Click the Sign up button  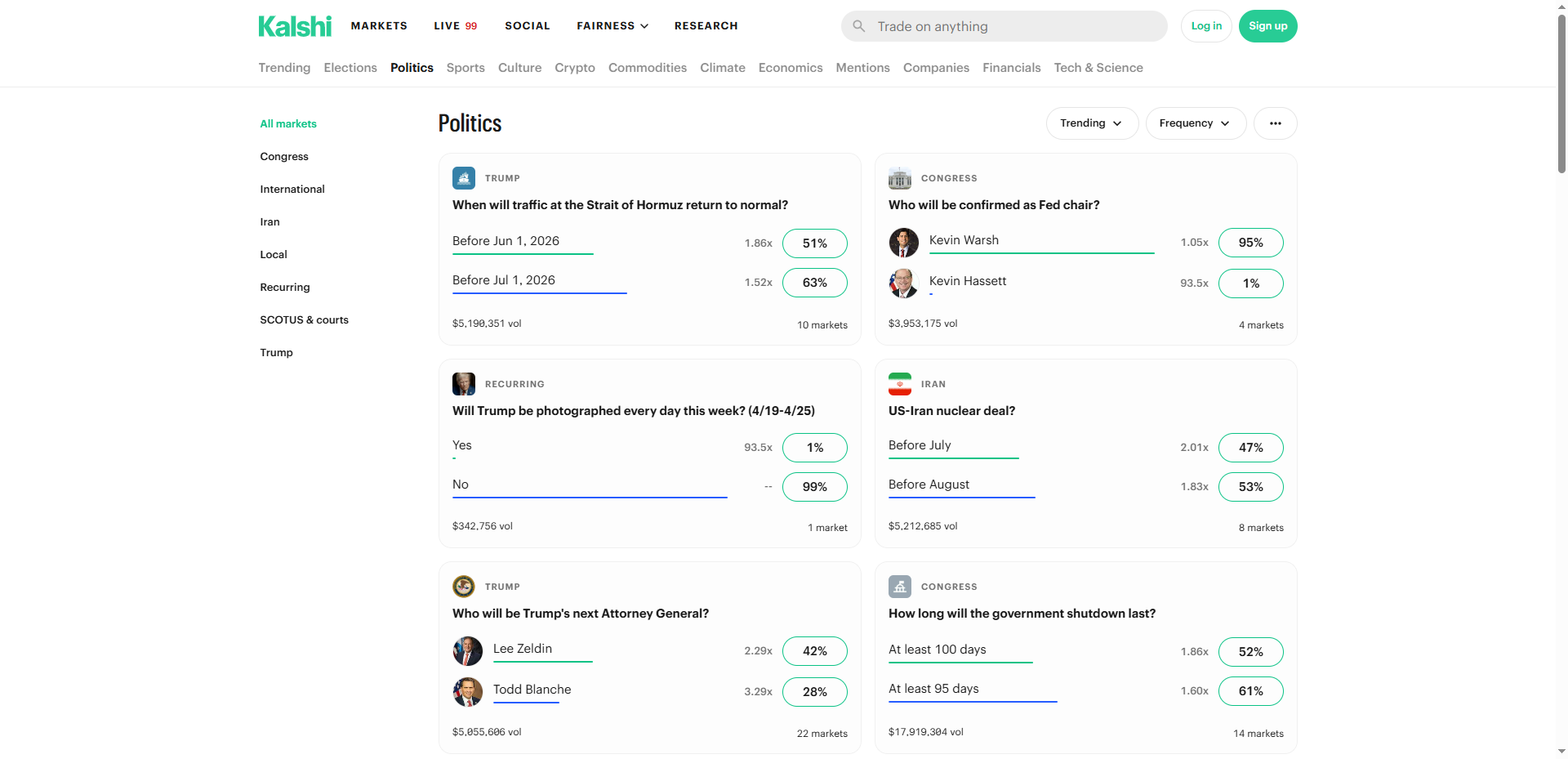coord(1267,26)
